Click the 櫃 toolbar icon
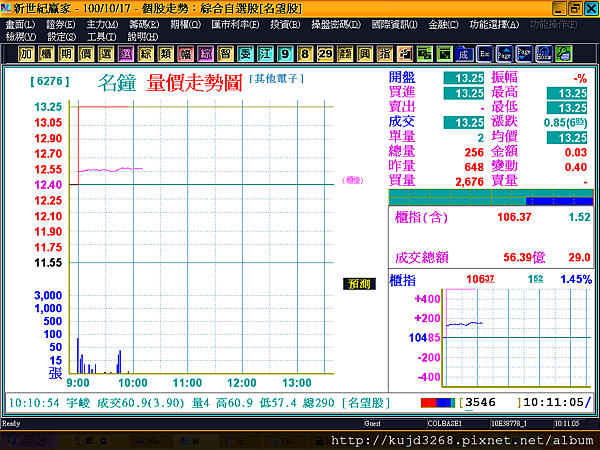The height and width of the screenshot is (450, 600). [46, 54]
